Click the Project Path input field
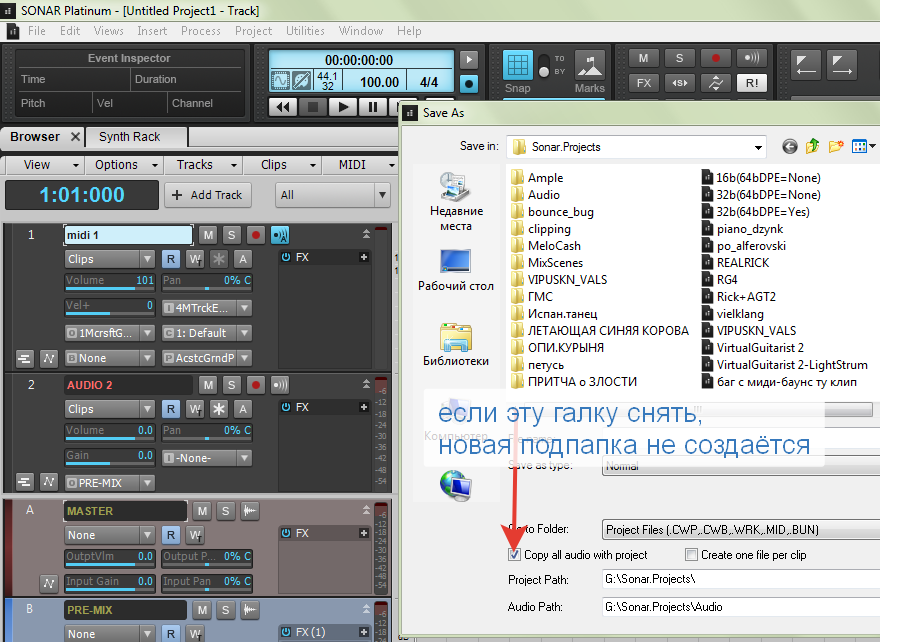Image resolution: width=921 pixels, height=642 pixels. click(x=741, y=579)
